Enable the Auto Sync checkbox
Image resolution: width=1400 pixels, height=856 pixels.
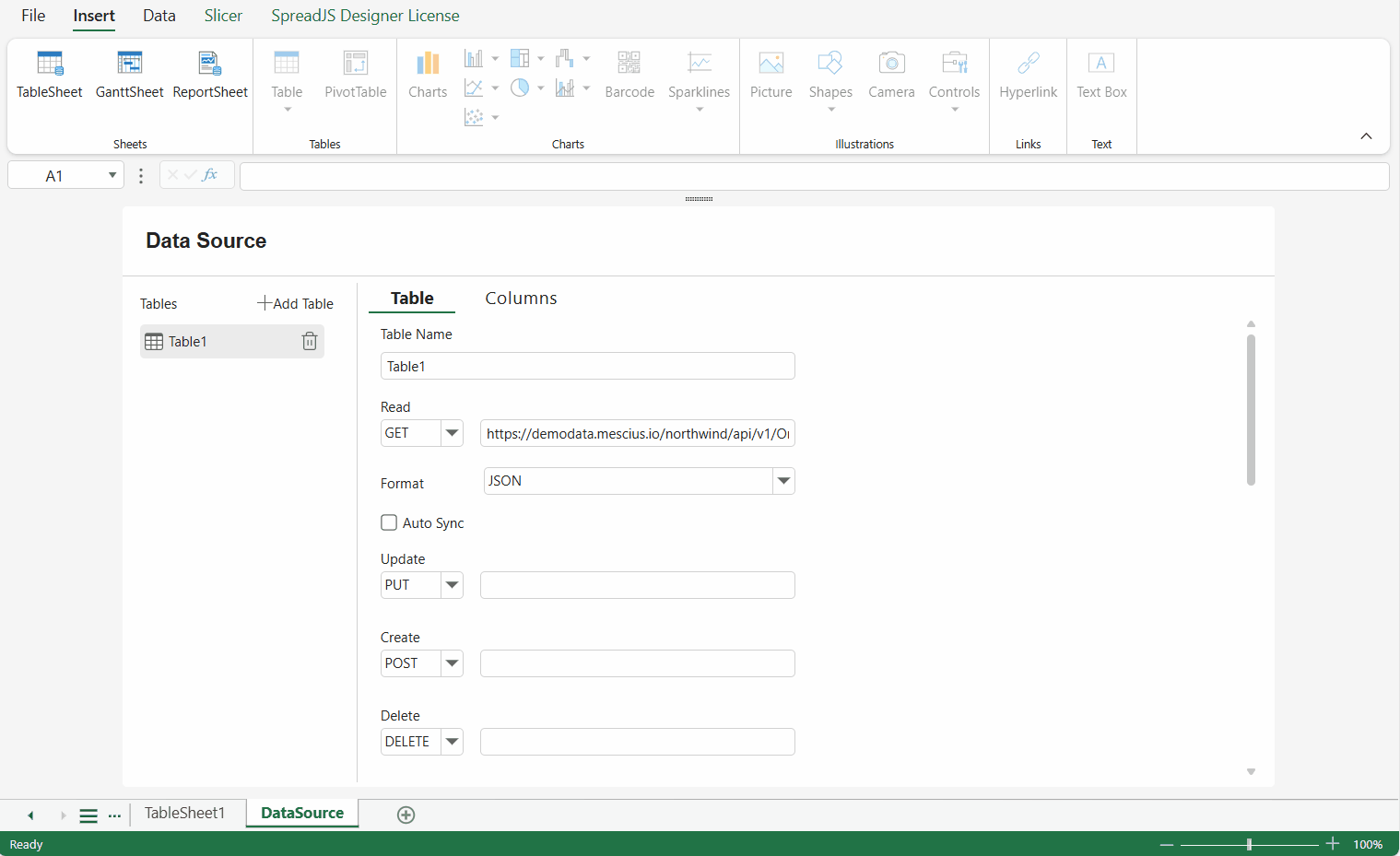389,522
